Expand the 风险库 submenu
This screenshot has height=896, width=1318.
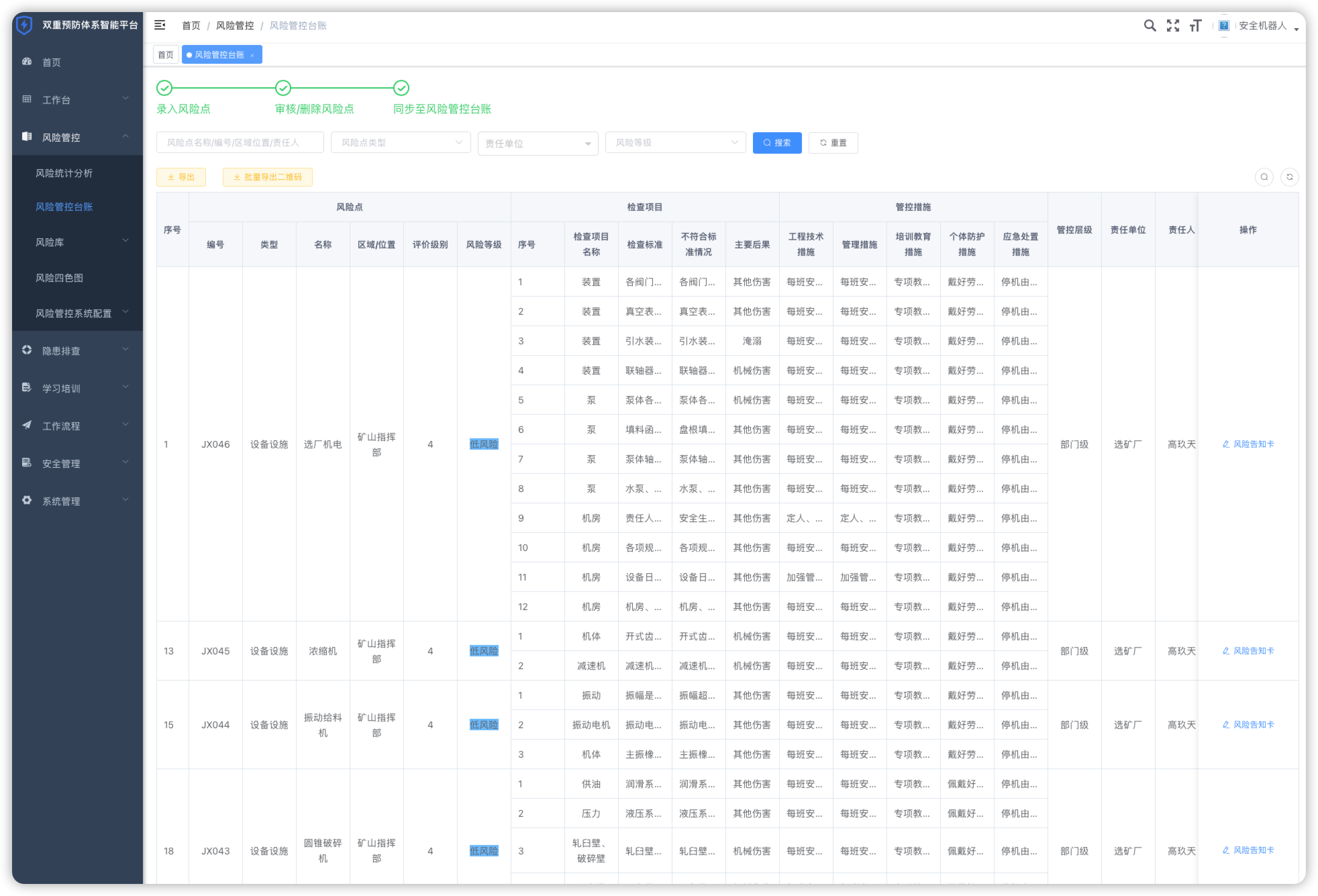pyautogui.click(x=125, y=241)
